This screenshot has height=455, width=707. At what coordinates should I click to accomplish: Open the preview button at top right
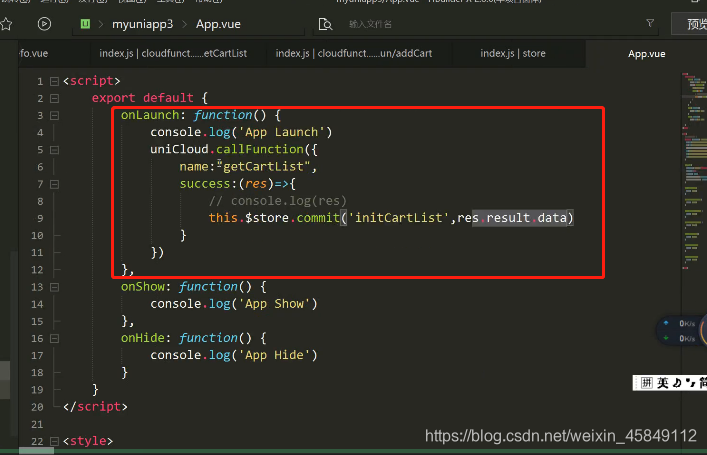[690, 24]
